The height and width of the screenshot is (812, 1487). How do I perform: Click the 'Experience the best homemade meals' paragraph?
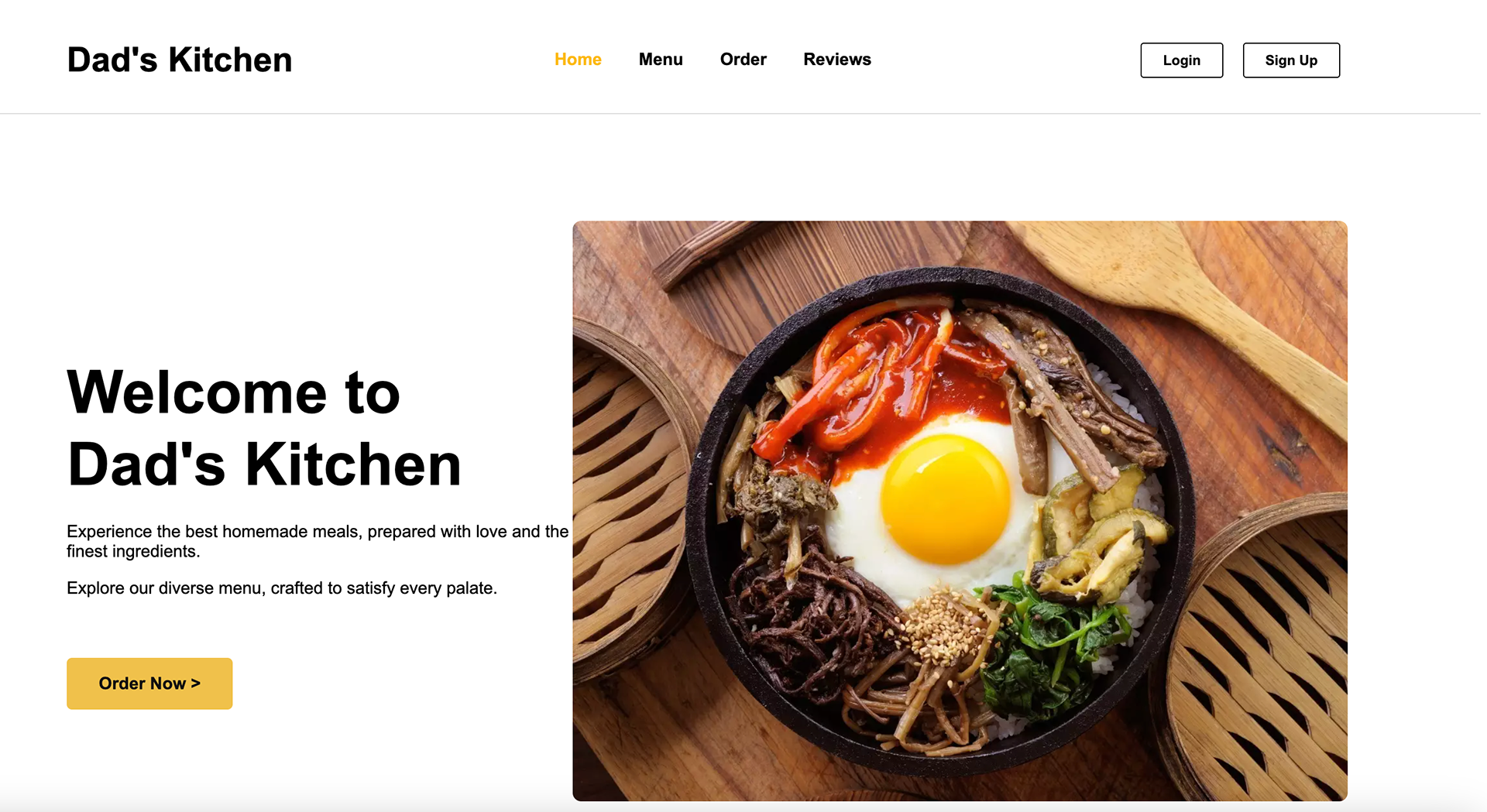[318, 541]
